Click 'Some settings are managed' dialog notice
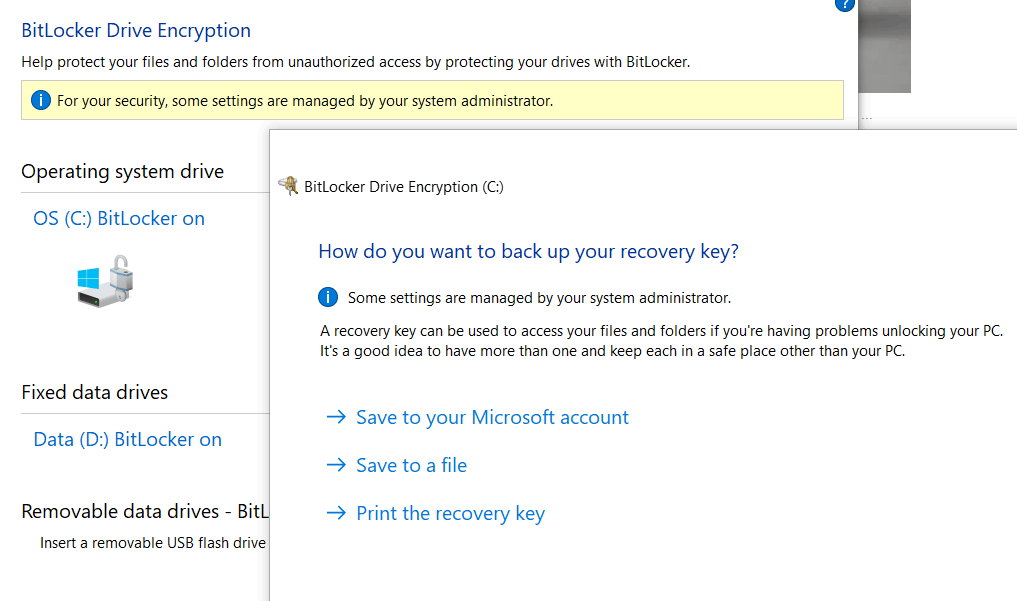This screenshot has width=1017, height=601. (x=539, y=298)
